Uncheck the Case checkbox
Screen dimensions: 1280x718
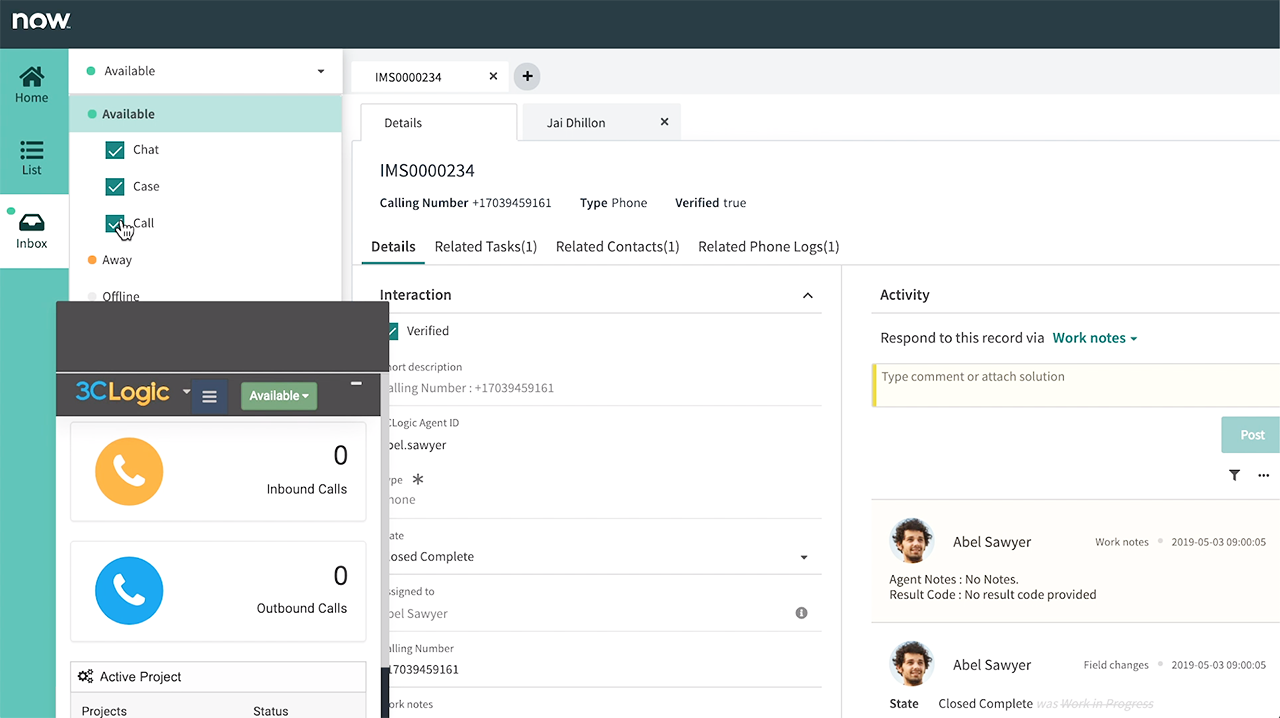tap(115, 187)
